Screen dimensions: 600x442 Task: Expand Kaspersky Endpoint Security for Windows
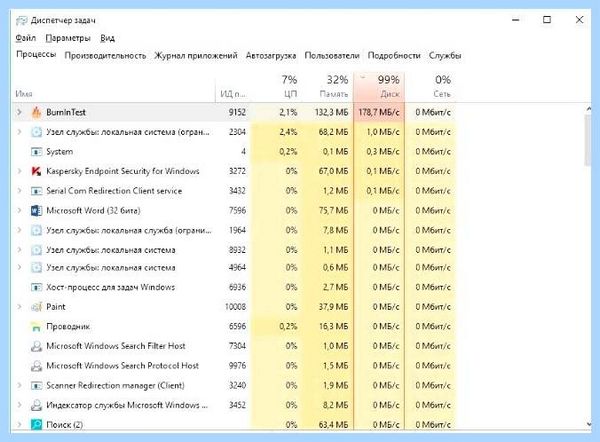(19, 171)
